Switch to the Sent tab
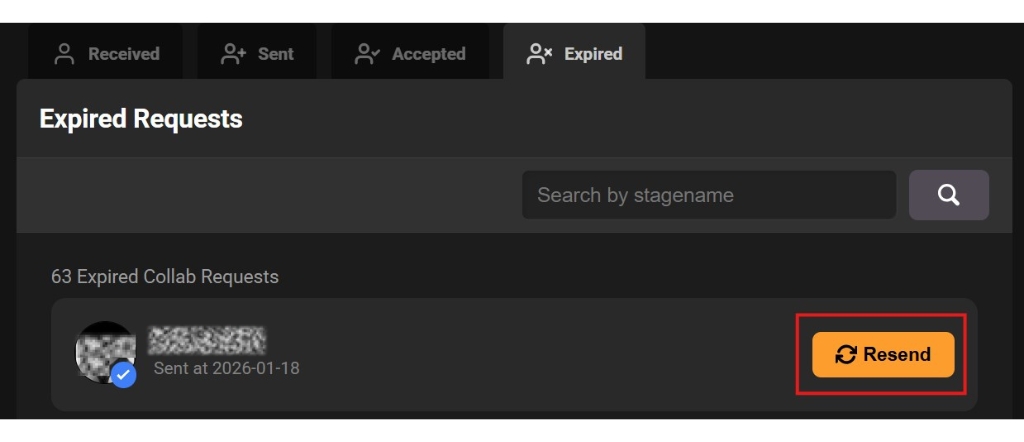Screen dimensions: 1024x442 coord(257,54)
